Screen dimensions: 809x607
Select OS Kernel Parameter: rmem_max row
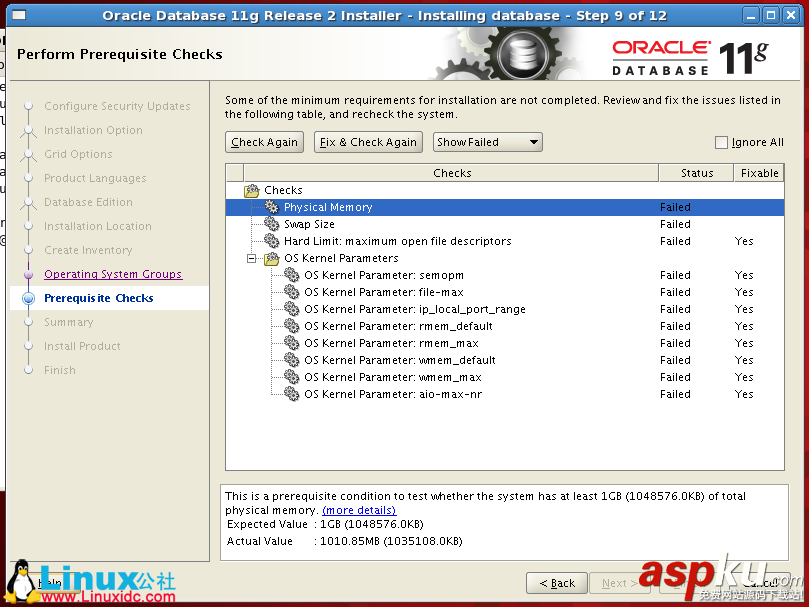click(505, 343)
